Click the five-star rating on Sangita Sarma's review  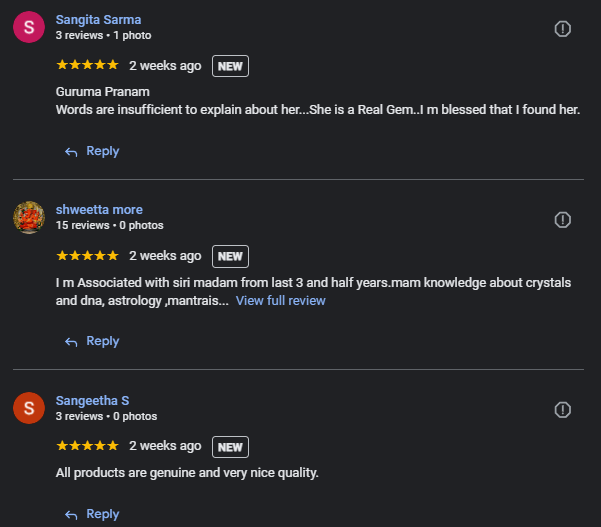tap(87, 65)
